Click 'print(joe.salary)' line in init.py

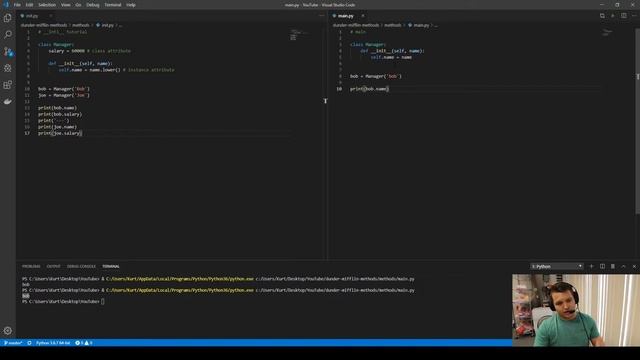coord(60,133)
